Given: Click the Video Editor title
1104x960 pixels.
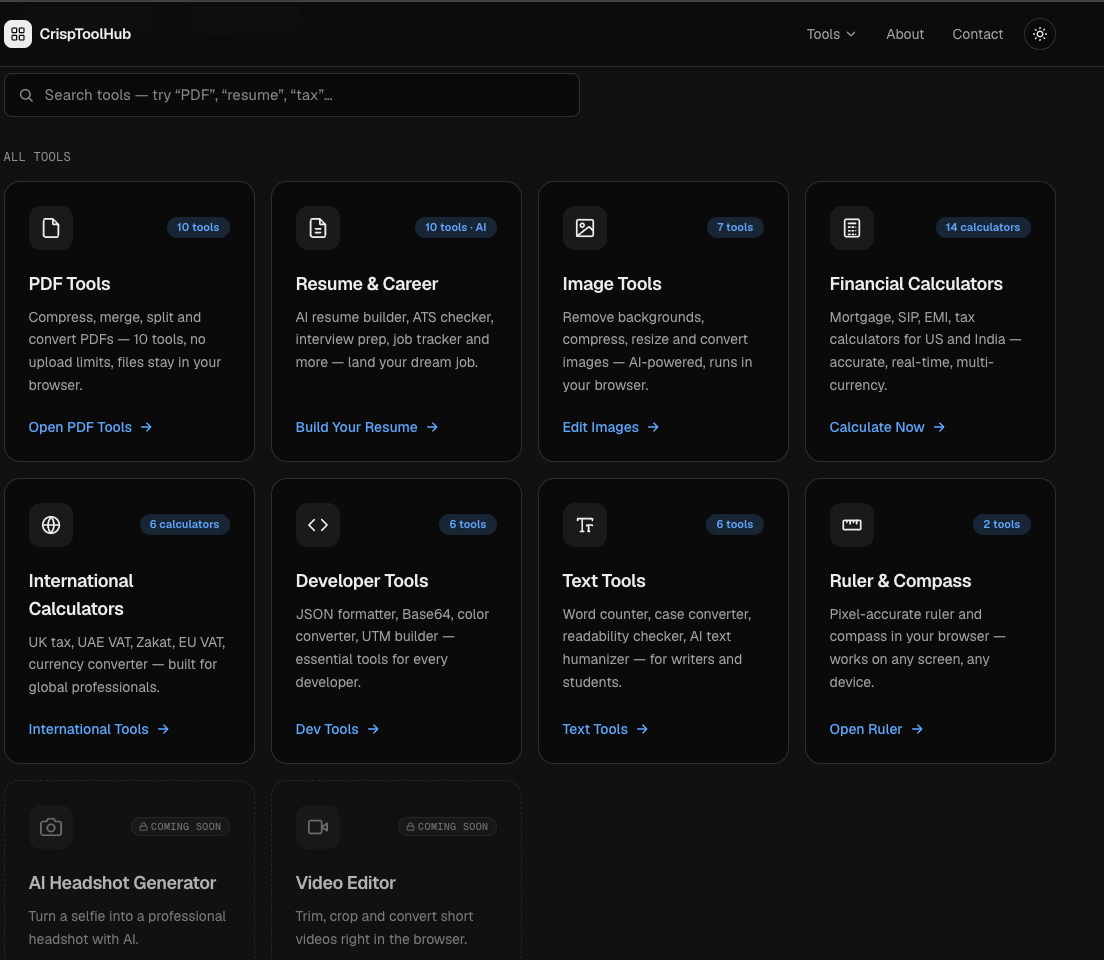Looking at the screenshot, I should click(346, 883).
